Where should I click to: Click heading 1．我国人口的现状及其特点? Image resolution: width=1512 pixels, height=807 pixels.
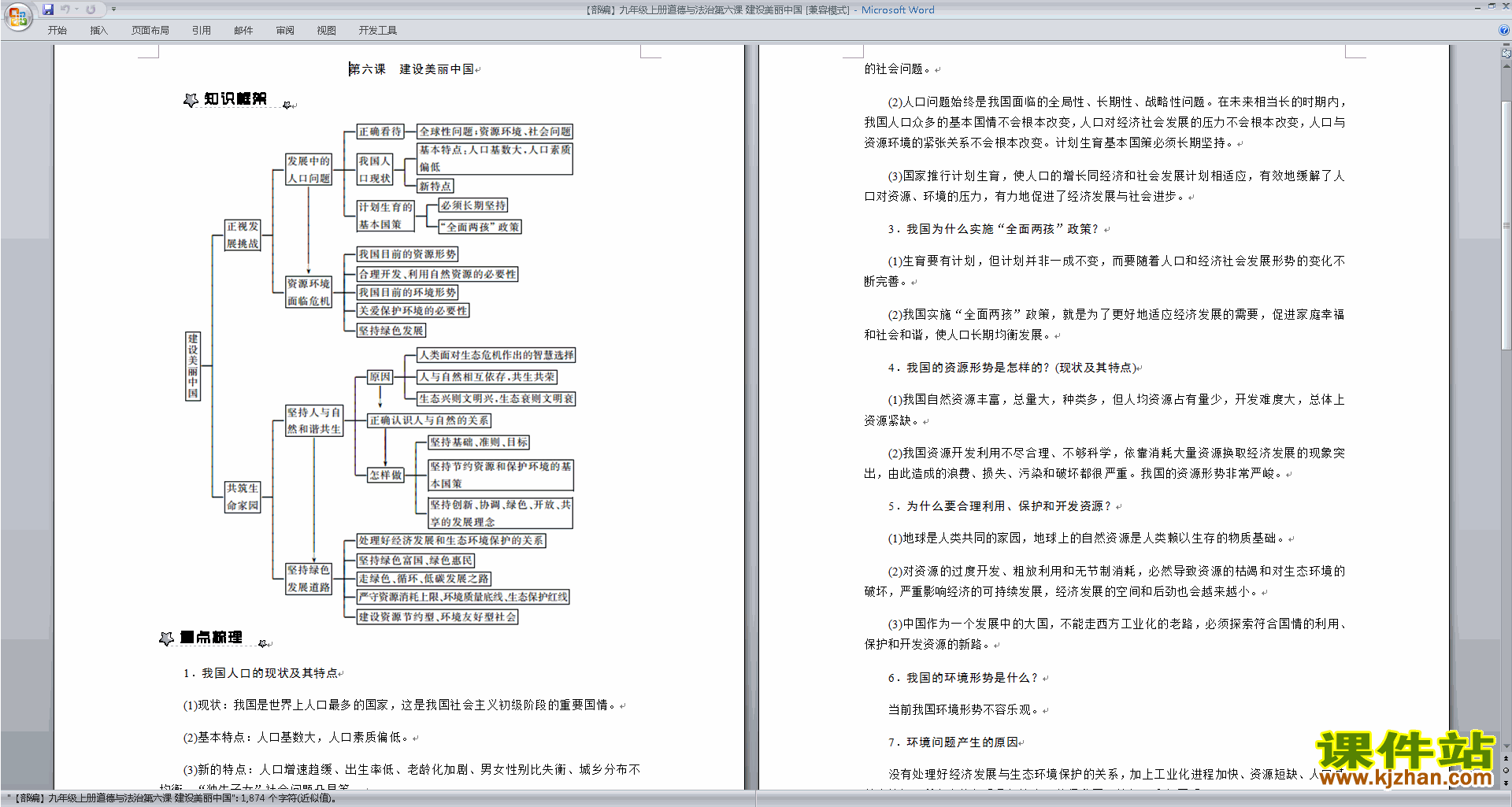coord(261,673)
